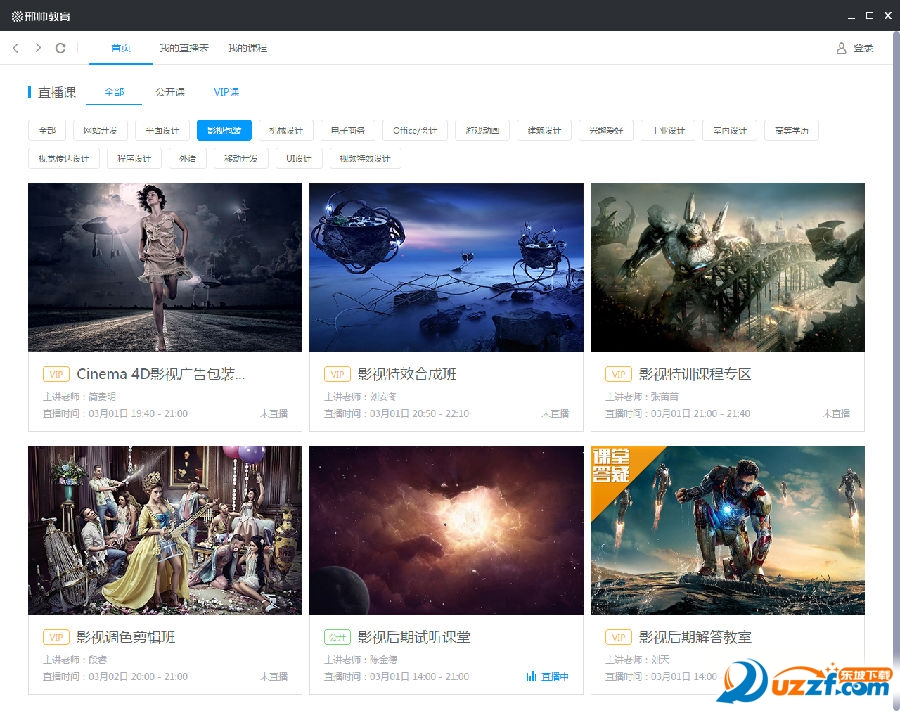Select the VIP课 tab

(226, 92)
